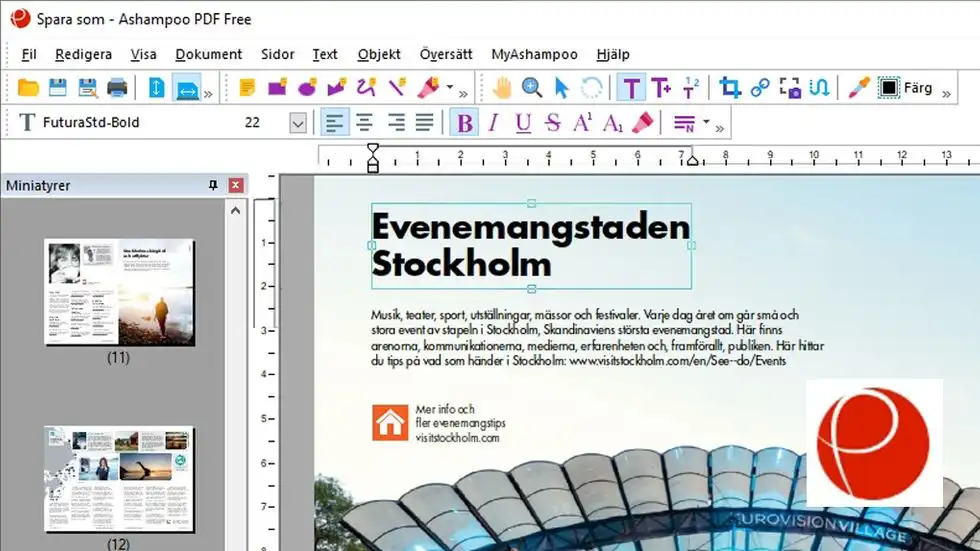Select the line comment tool

[x=396, y=88]
